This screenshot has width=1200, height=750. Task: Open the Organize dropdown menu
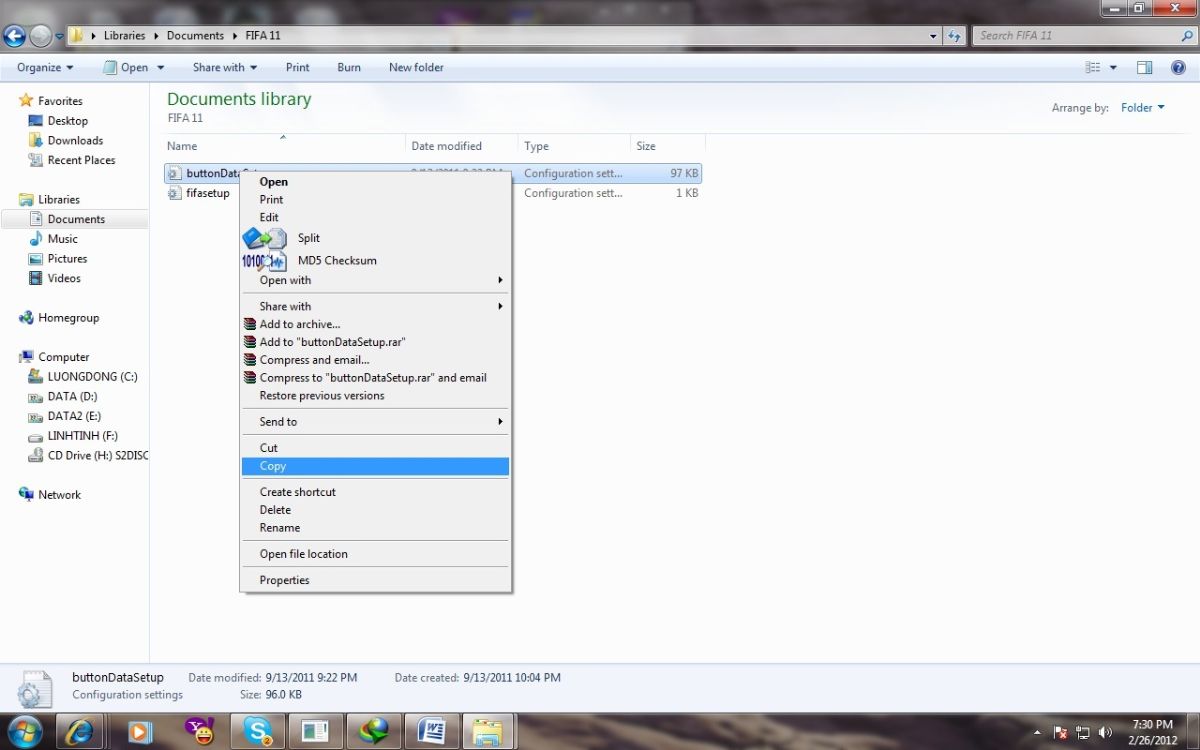click(x=45, y=68)
